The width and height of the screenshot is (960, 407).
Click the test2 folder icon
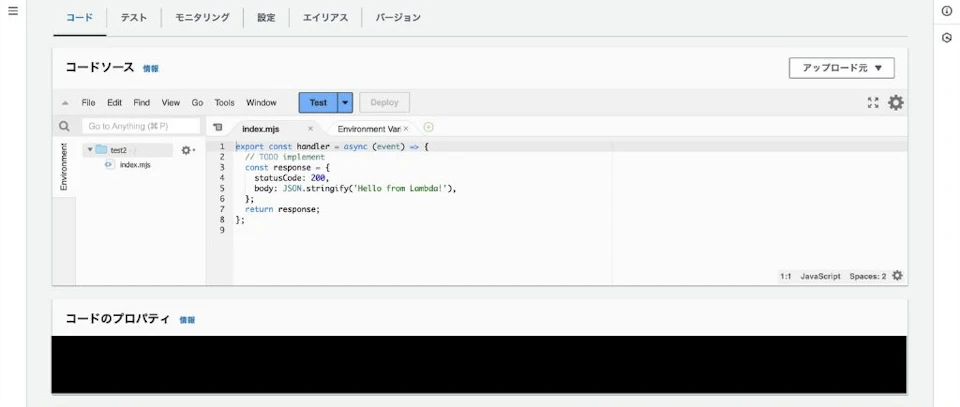[101, 150]
